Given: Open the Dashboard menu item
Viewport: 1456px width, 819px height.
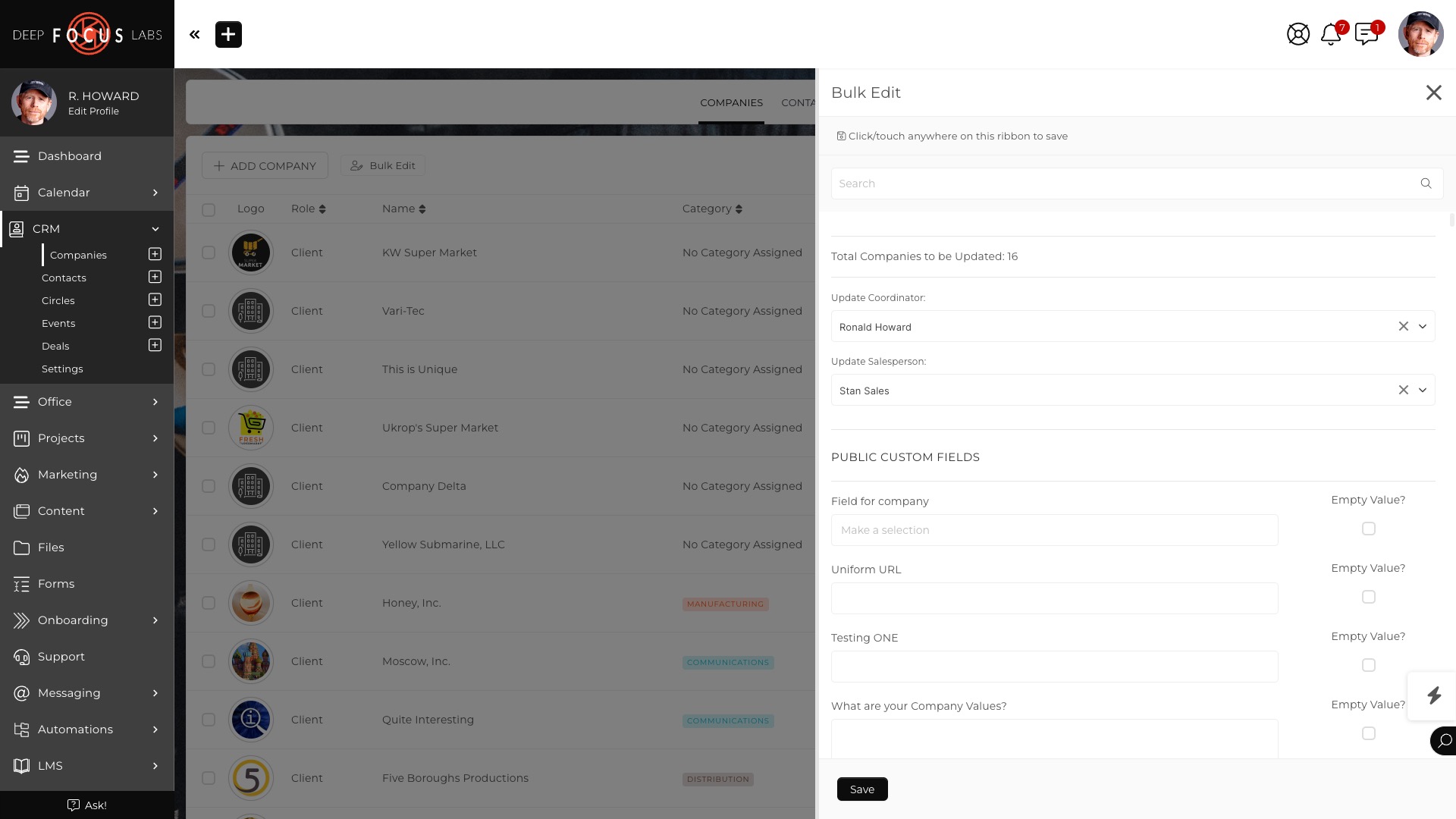Looking at the screenshot, I should pos(69,156).
